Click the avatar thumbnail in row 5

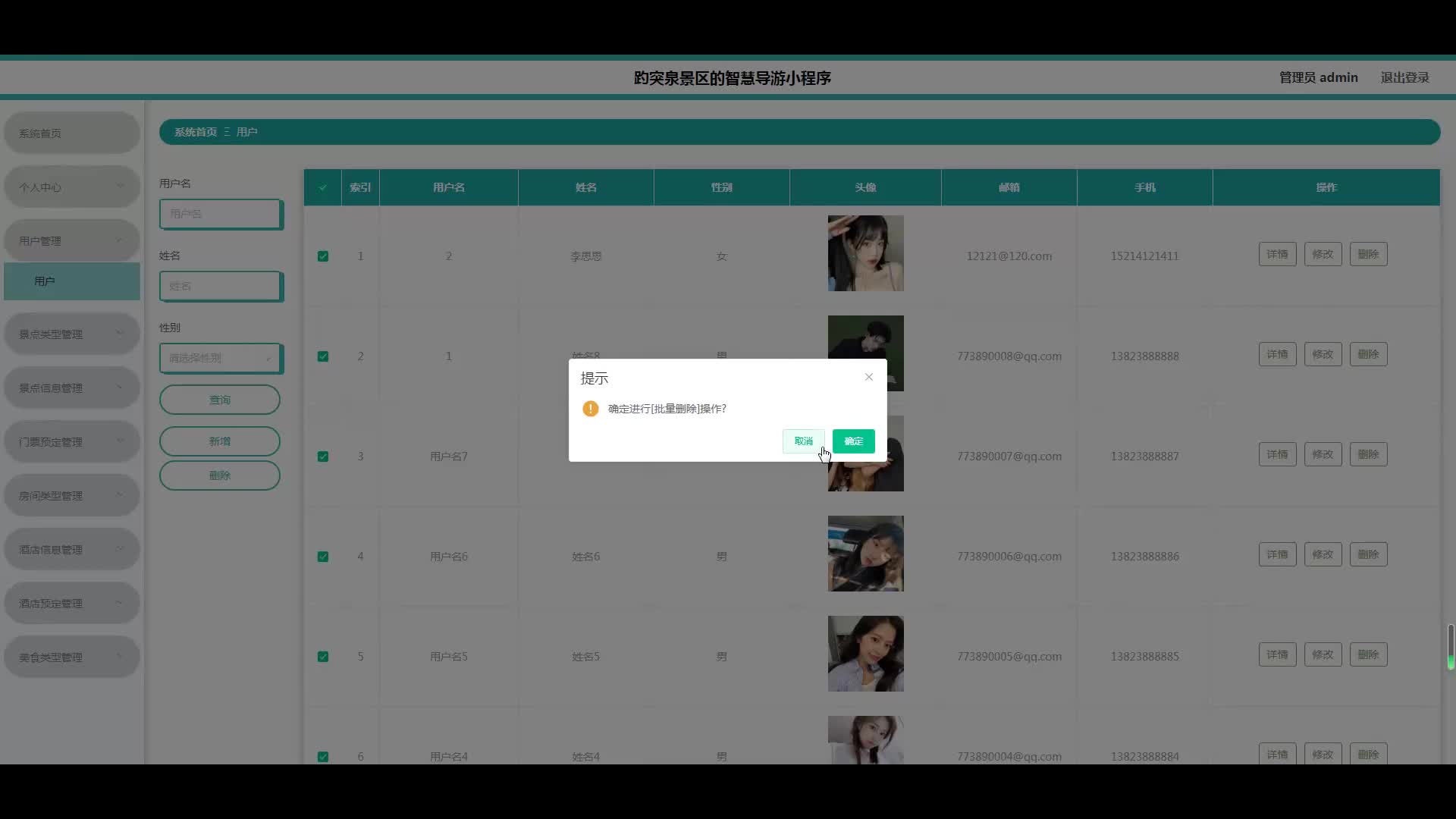click(865, 654)
